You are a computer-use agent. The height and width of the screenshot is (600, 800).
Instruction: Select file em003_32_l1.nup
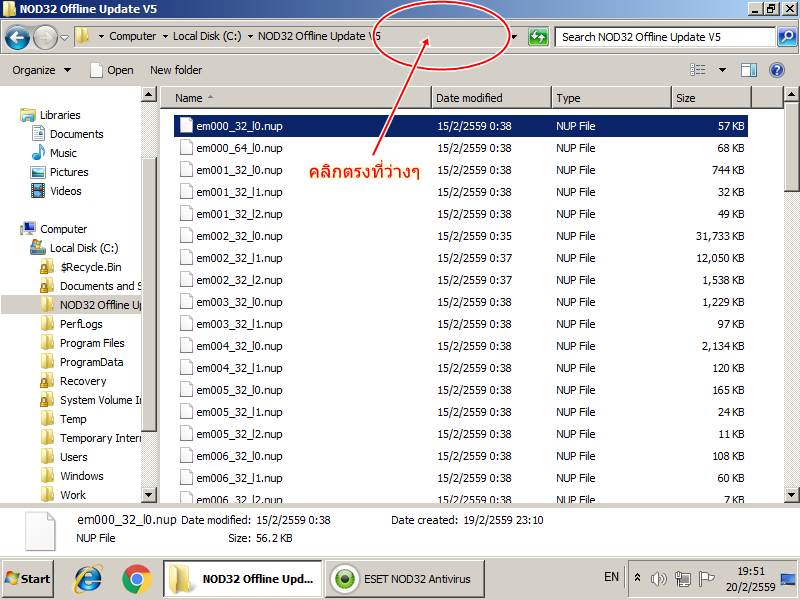(239, 324)
